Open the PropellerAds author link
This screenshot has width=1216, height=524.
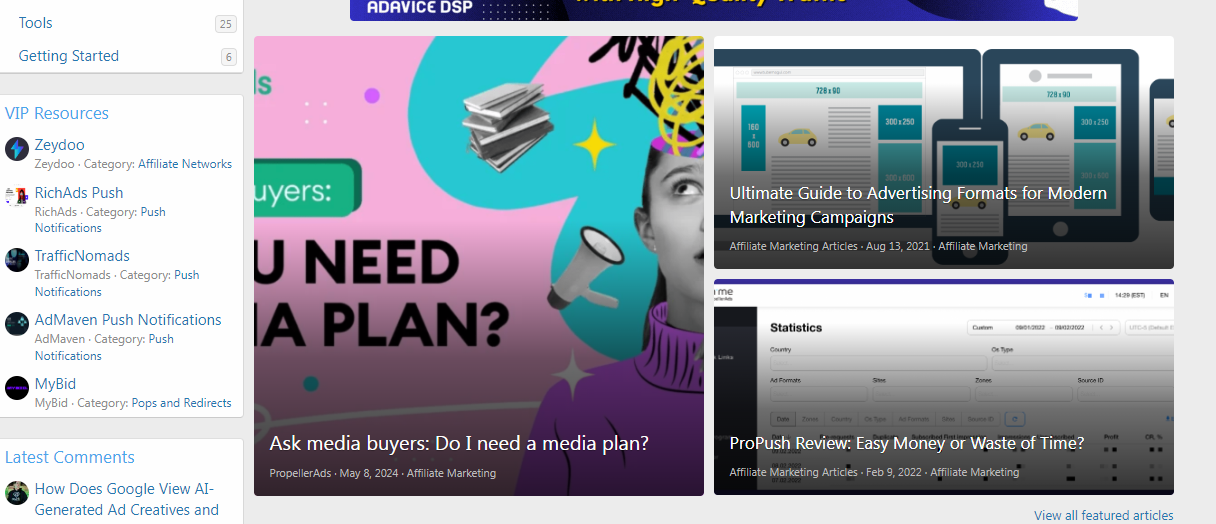coord(301,473)
